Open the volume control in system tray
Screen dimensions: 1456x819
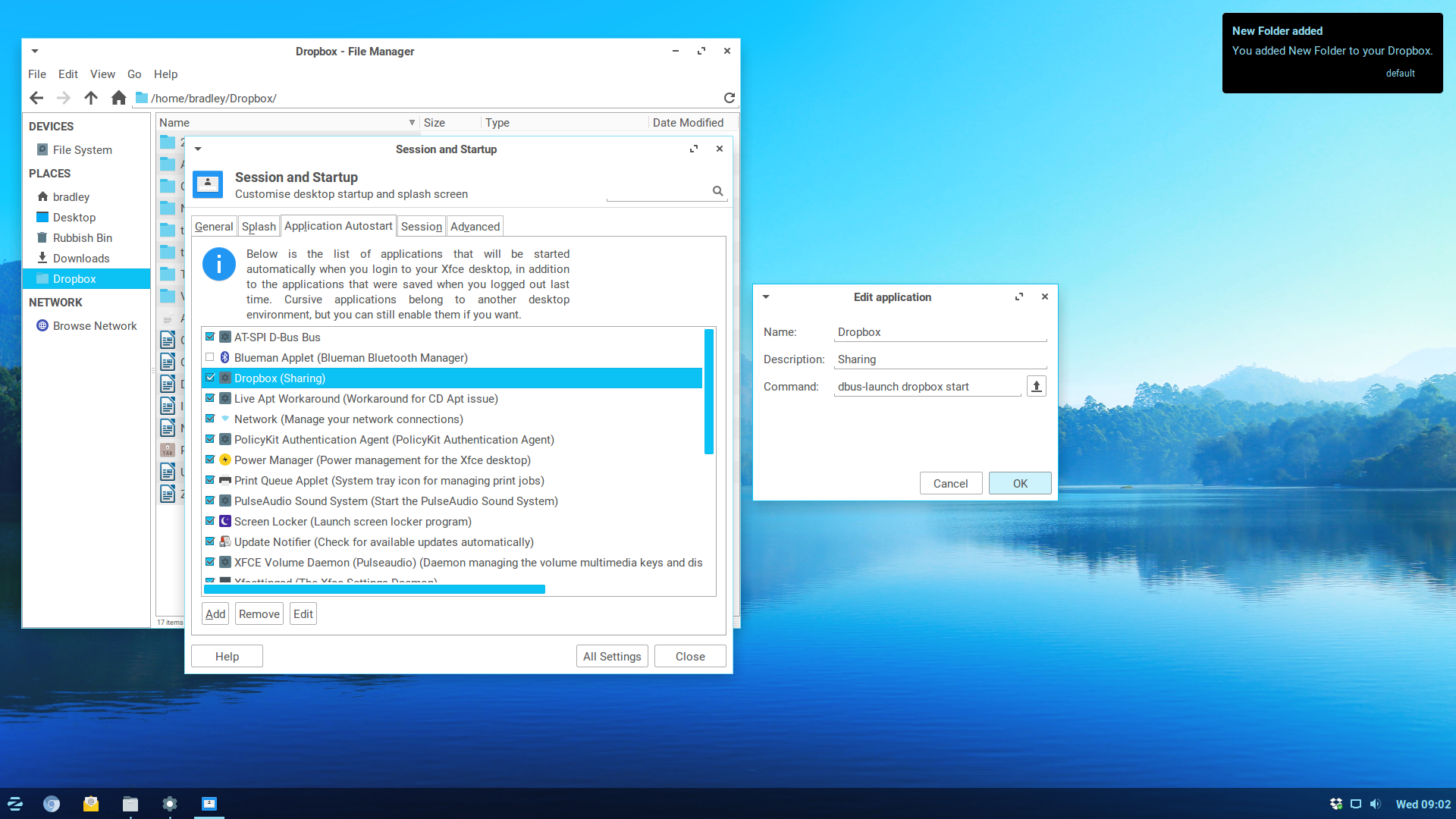pyautogui.click(x=1376, y=804)
